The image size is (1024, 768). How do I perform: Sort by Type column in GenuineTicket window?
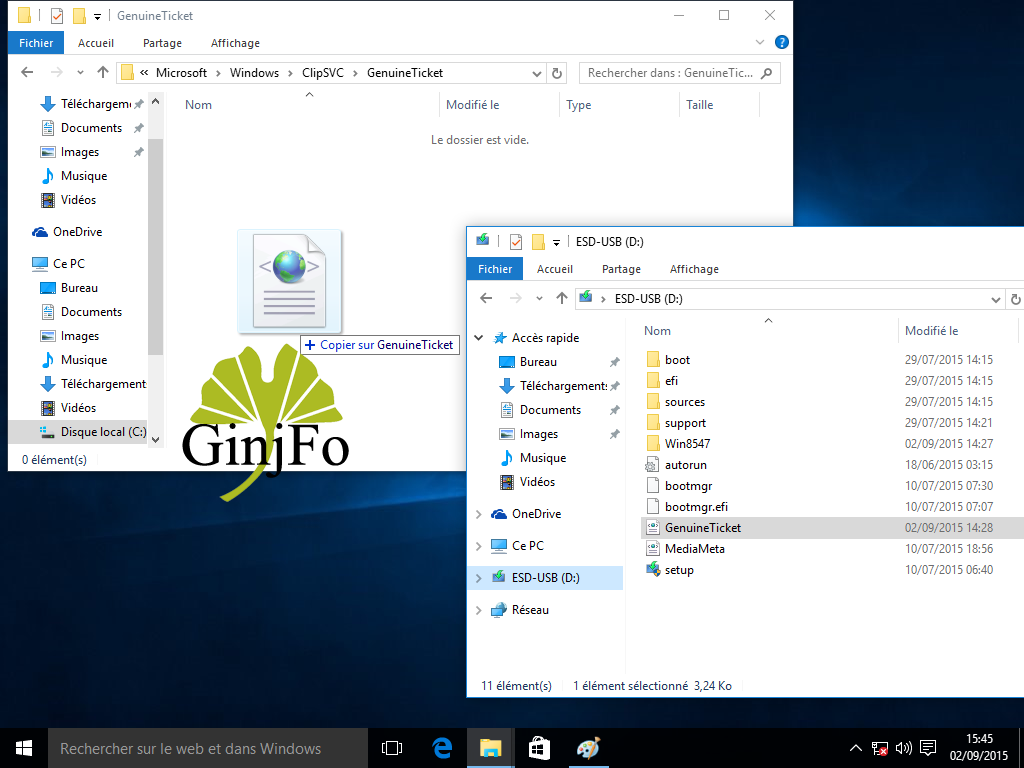tap(579, 104)
